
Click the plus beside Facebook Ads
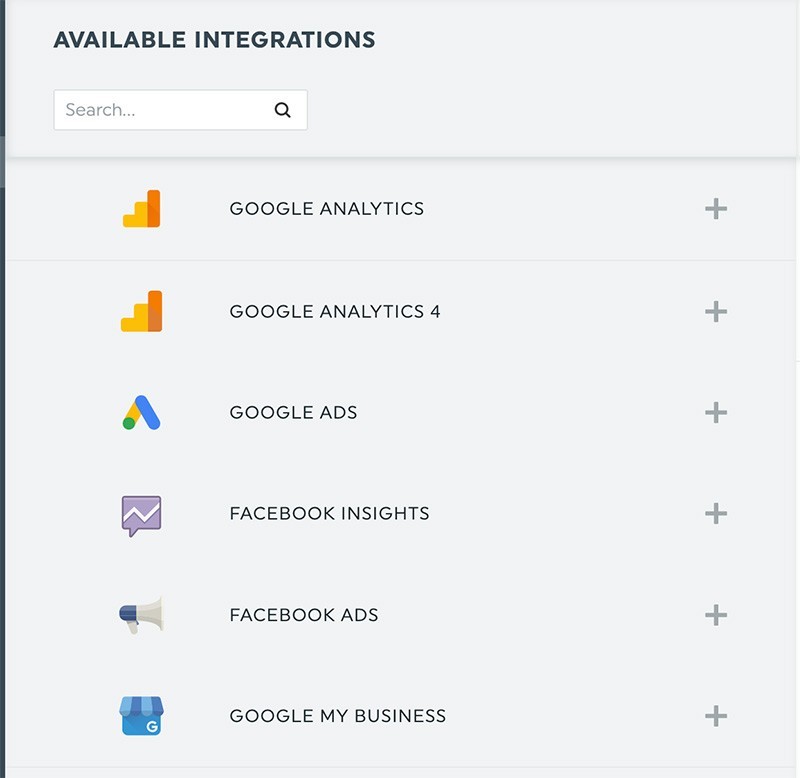click(x=716, y=615)
